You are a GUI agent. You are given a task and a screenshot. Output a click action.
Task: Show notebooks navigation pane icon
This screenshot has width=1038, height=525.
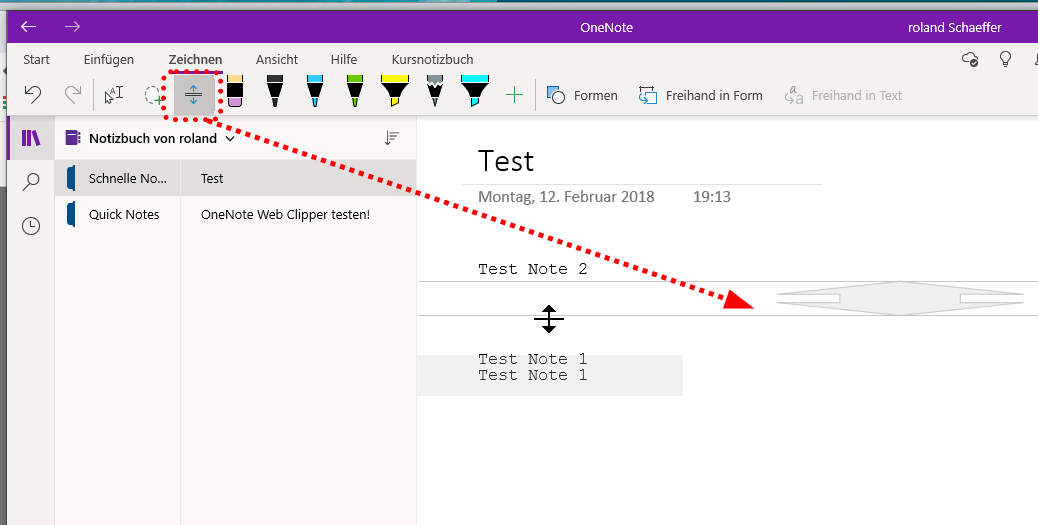pos(31,138)
